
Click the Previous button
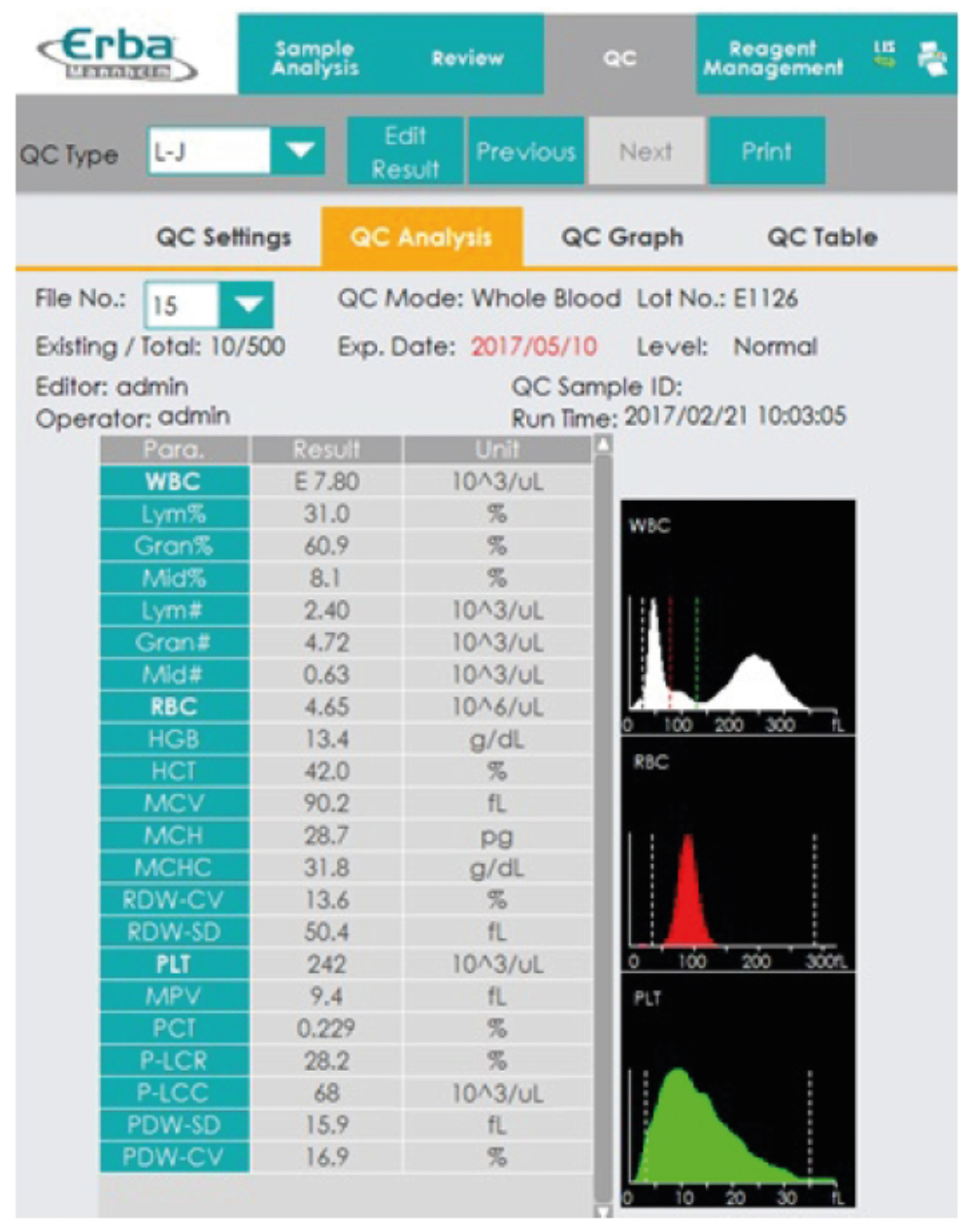coord(525,151)
